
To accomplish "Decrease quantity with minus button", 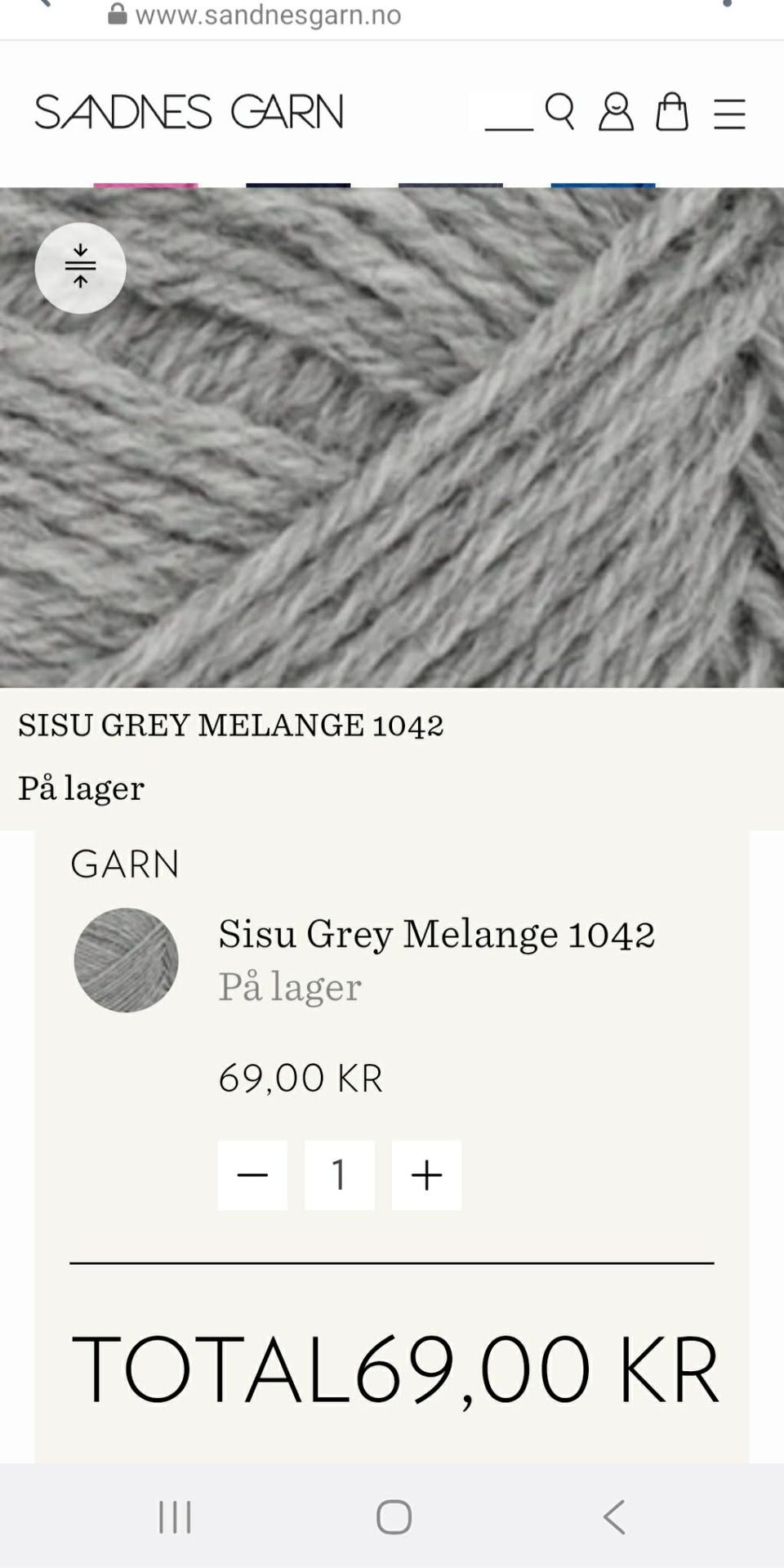I will [x=252, y=1175].
